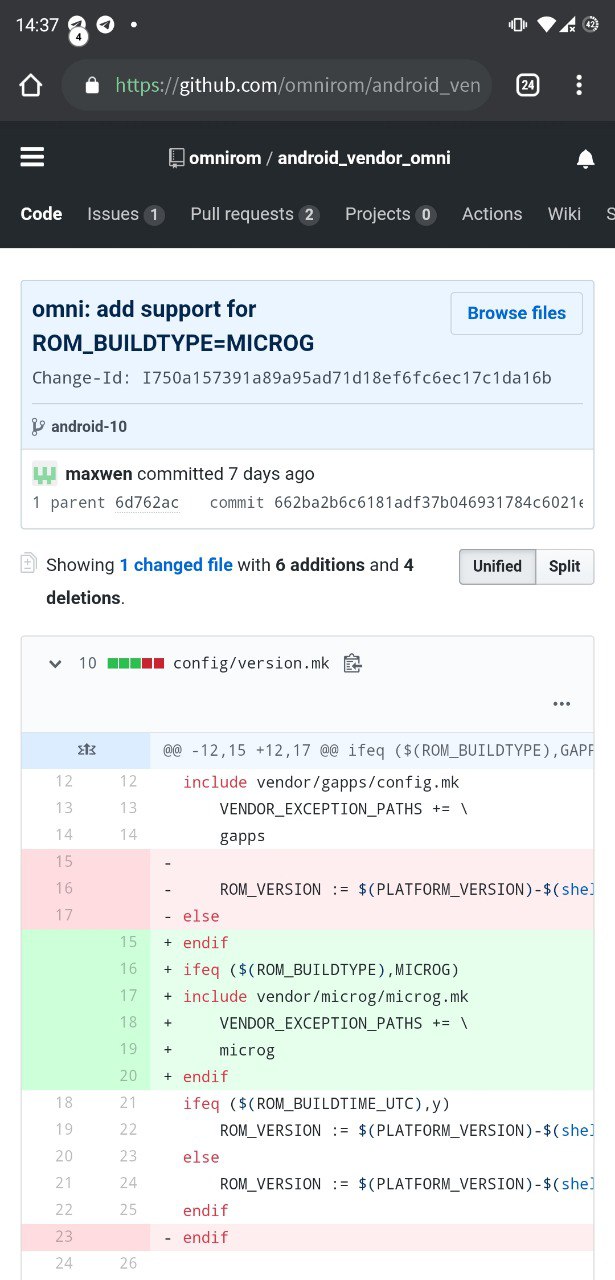Image resolution: width=615 pixels, height=1280 pixels.
Task: Toggle the commit file list icon
Action: click(29, 564)
